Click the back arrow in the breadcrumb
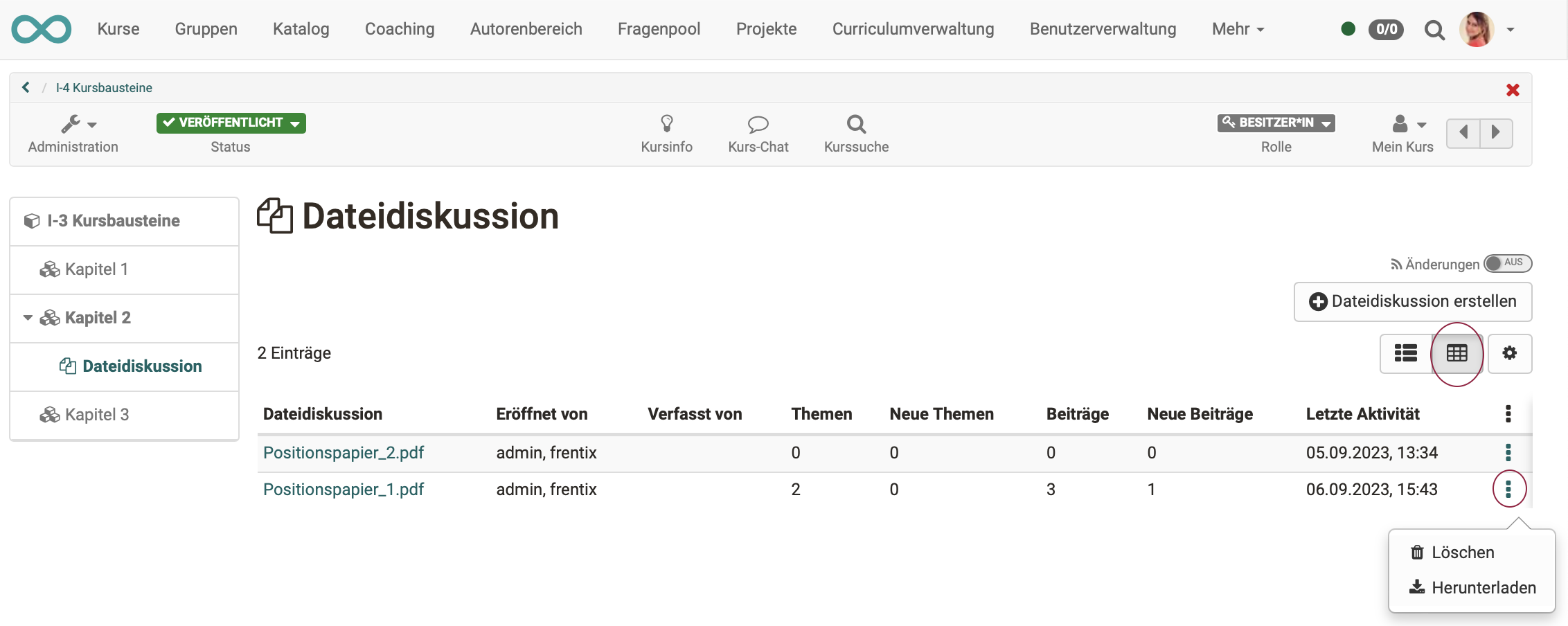1568x626 pixels. [x=26, y=87]
